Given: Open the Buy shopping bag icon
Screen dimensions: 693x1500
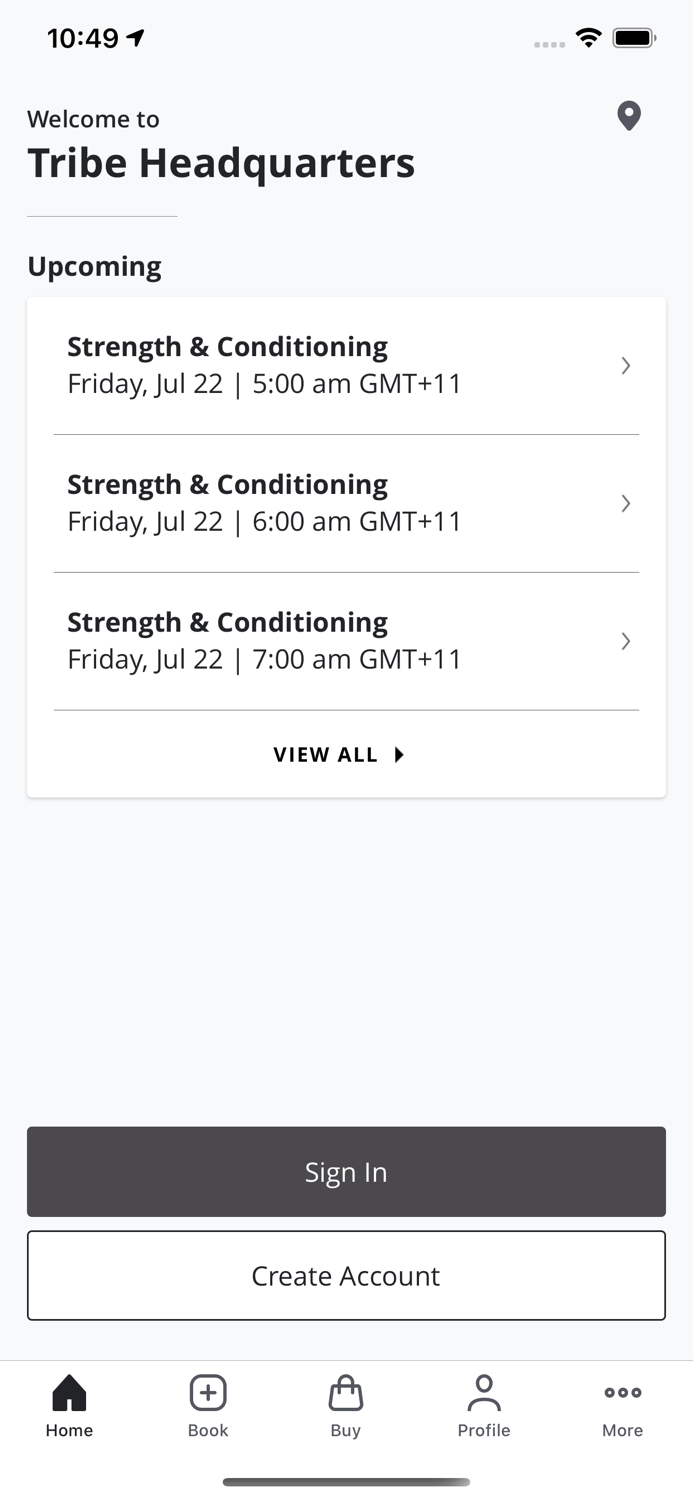Looking at the screenshot, I should pyautogui.click(x=345, y=1392).
